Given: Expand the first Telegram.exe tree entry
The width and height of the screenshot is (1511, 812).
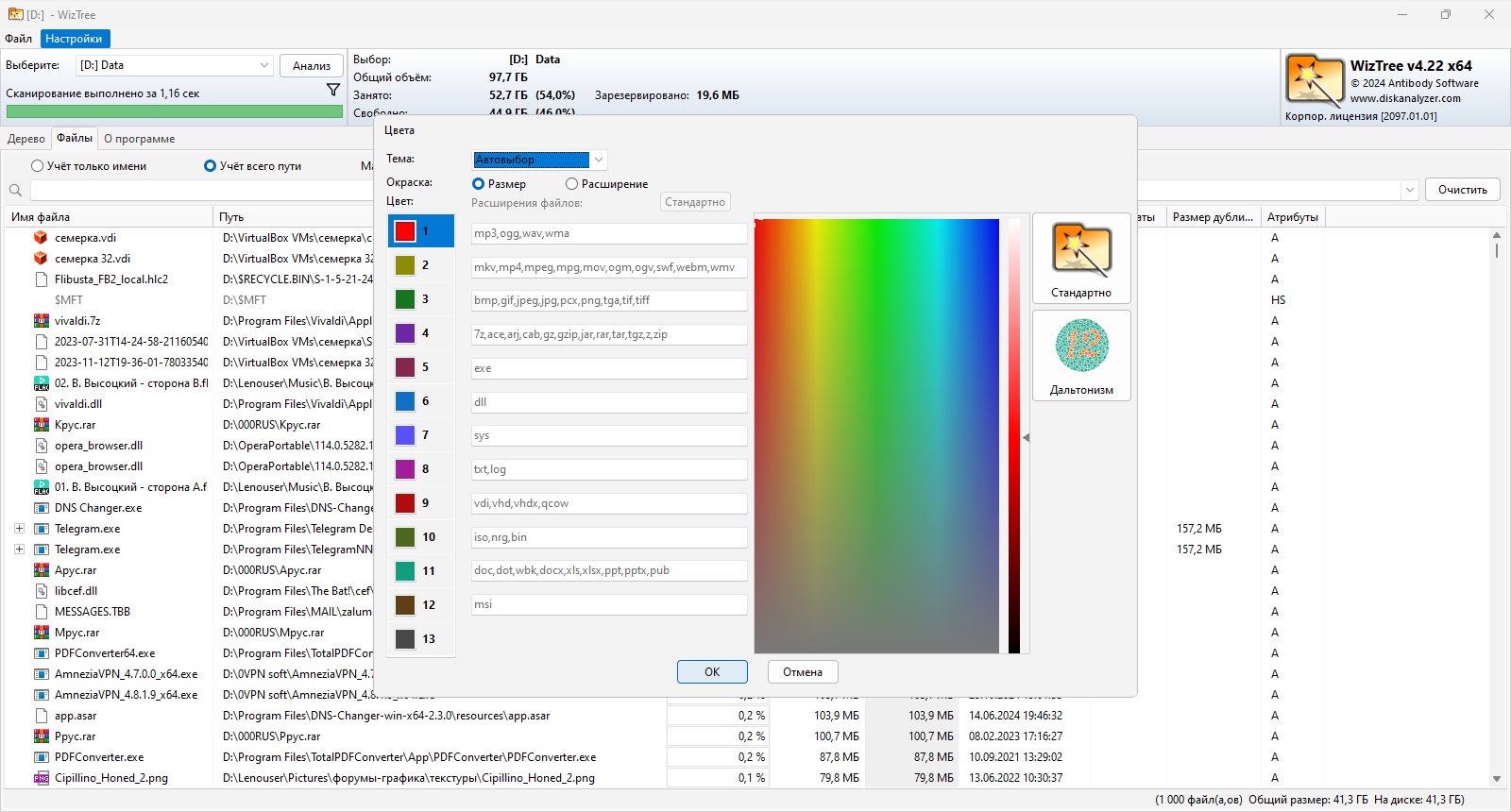Looking at the screenshot, I should click(x=19, y=529).
